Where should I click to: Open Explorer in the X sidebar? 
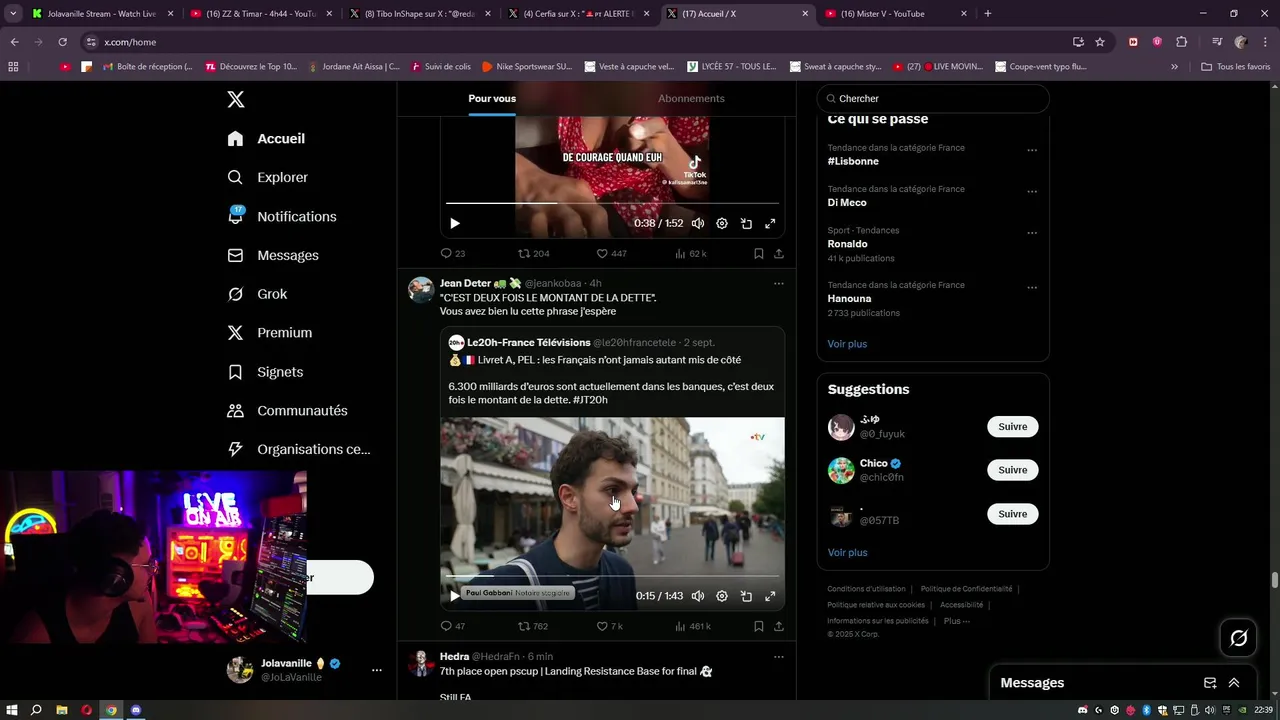point(267,178)
